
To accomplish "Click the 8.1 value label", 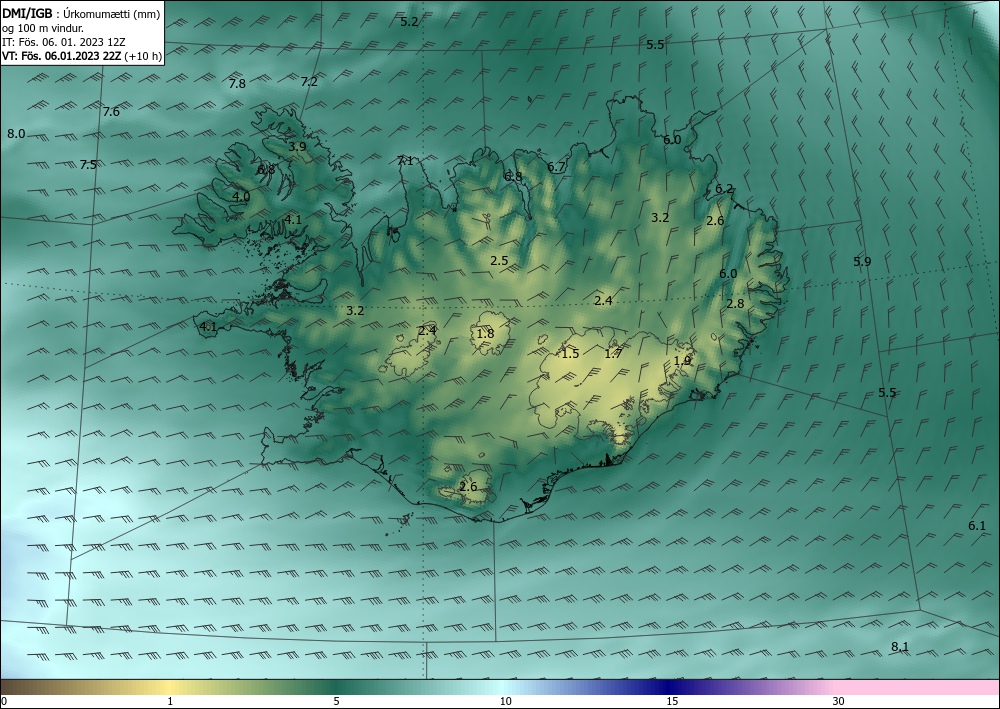I will coord(900,647).
